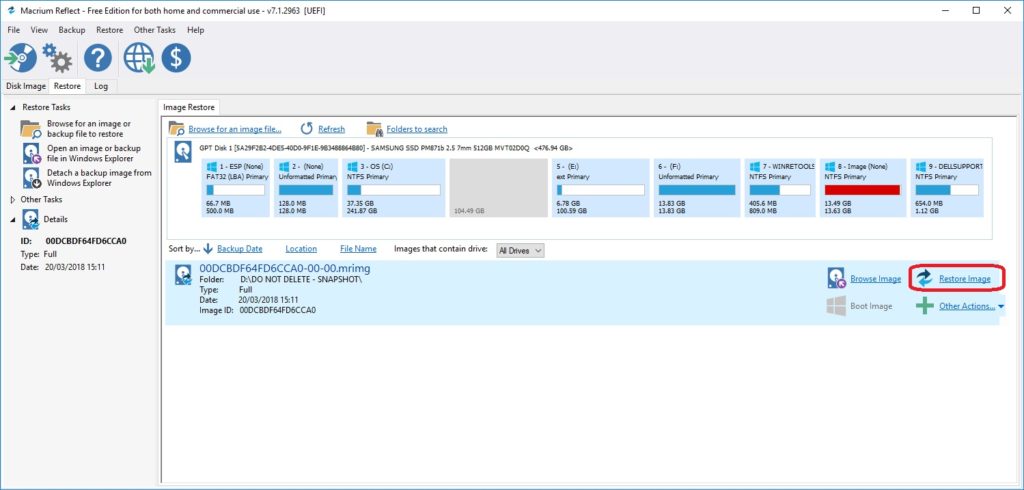1024x490 pixels.
Task: Click the Browse Image icon
Action: tap(837, 278)
